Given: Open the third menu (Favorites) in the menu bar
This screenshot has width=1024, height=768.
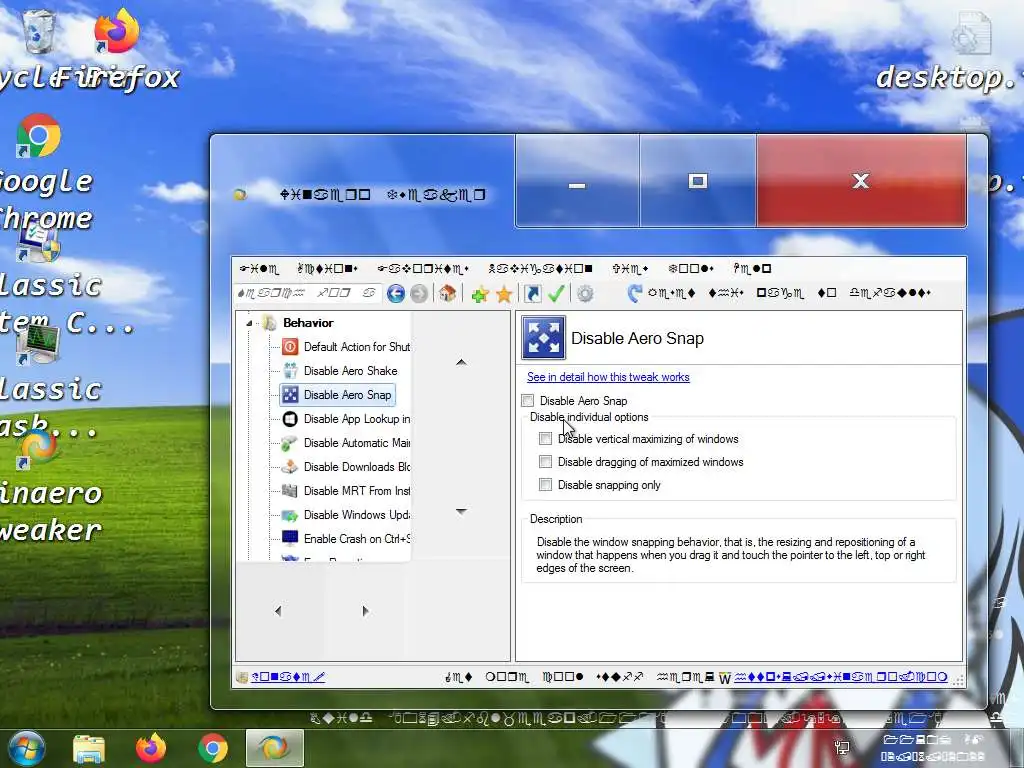Looking at the screenshot, I should [423, 268].
